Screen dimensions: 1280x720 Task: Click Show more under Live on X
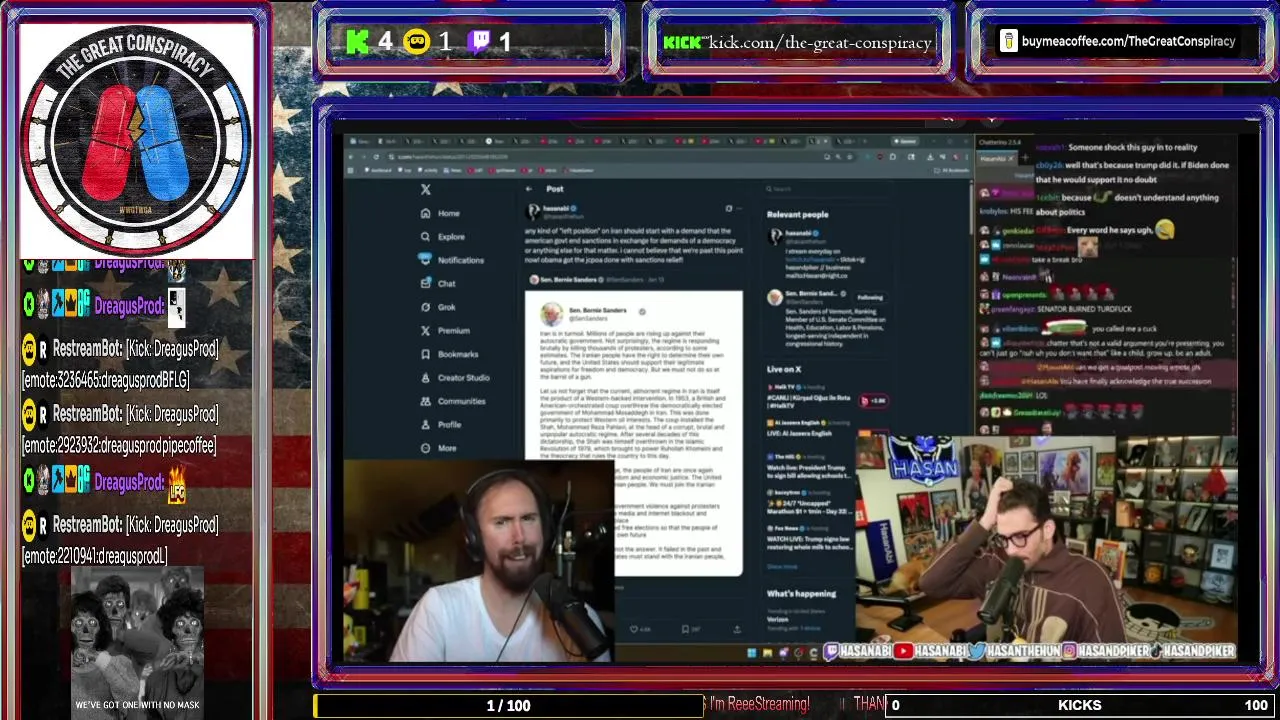point(782,566)
